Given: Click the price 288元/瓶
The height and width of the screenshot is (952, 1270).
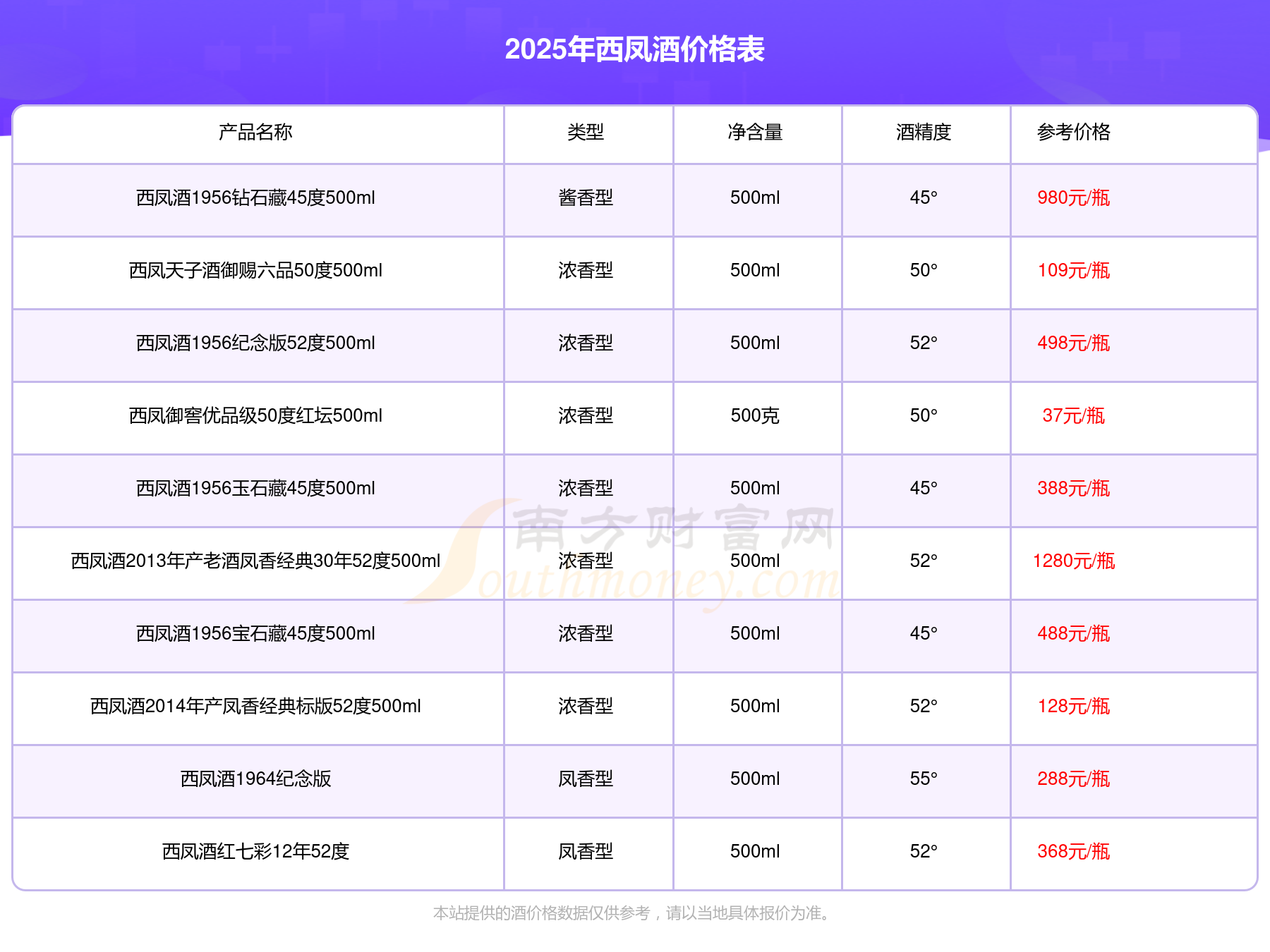Looking at the screenshot, I should click(x=1073, y=779).
